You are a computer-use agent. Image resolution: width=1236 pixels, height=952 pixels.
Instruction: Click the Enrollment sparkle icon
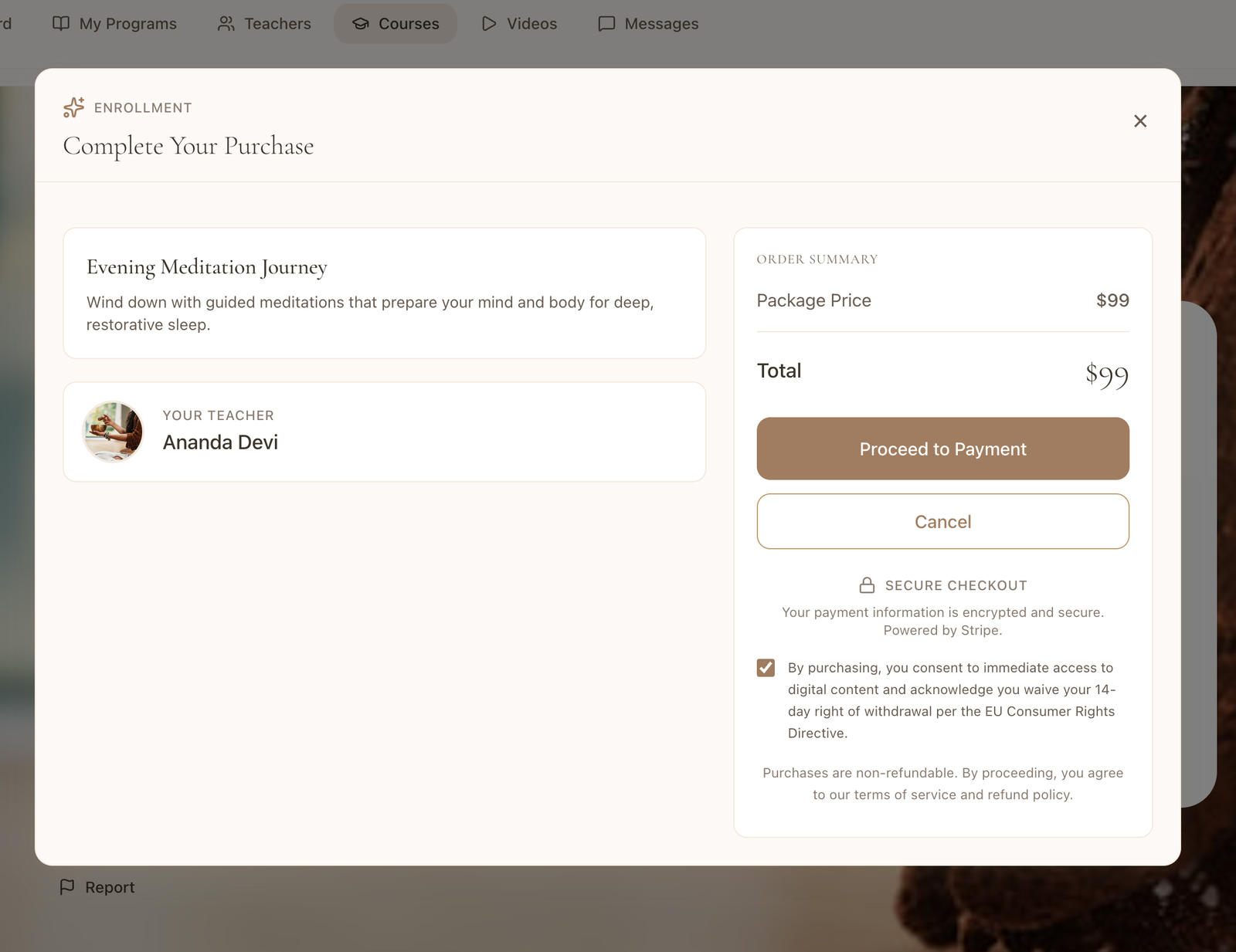point(74,107)
